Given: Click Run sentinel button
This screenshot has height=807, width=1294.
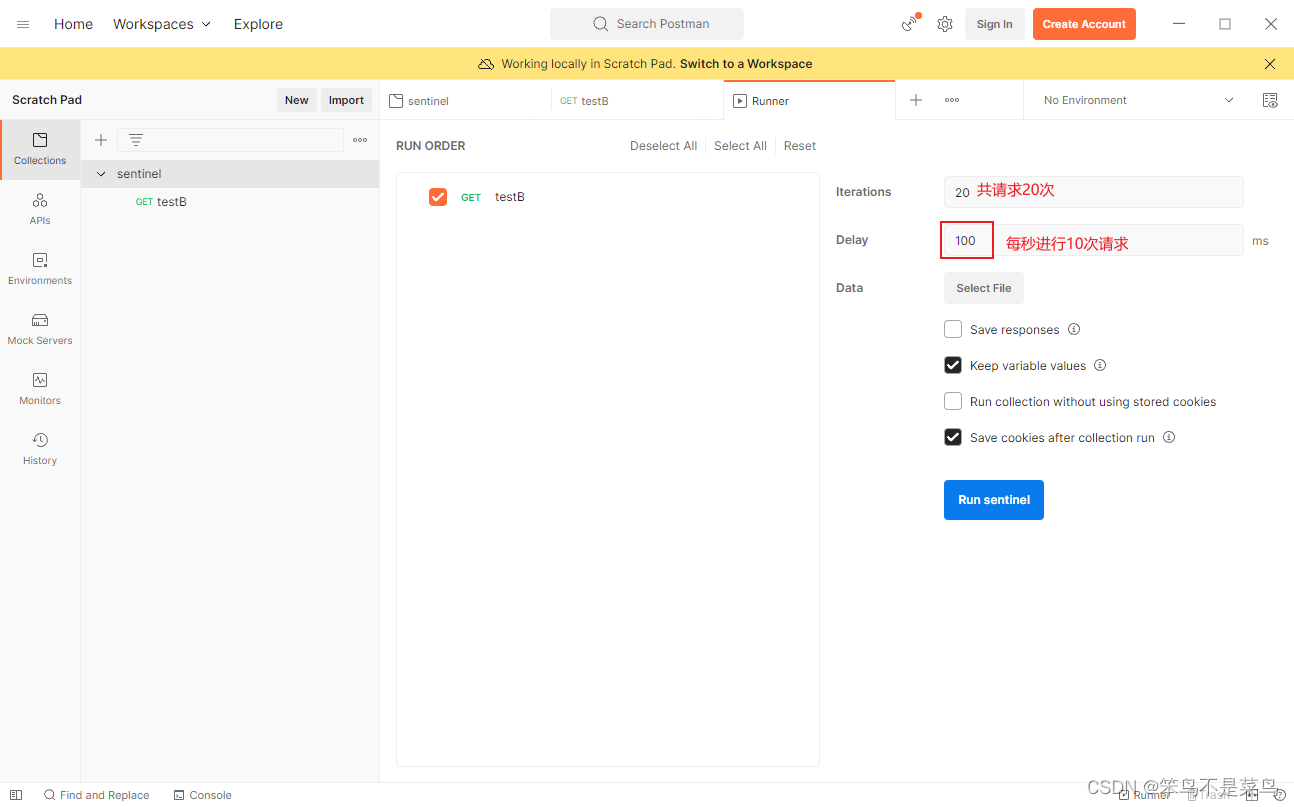Looking at the screenshot, I should click(x=994, y=500).
